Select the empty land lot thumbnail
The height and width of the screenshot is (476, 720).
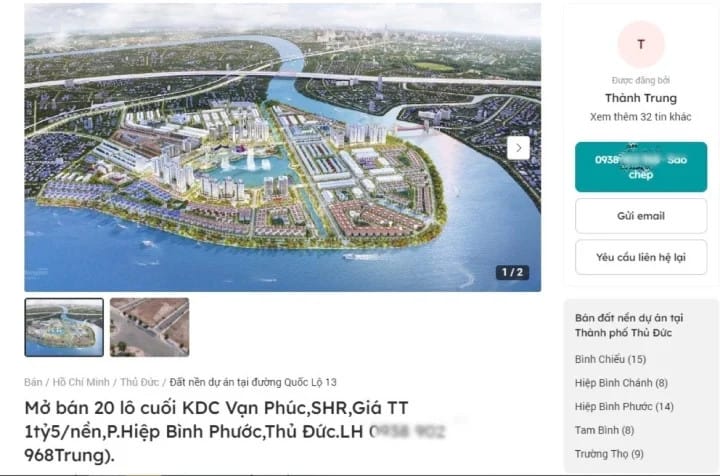(x=149, y=327)
